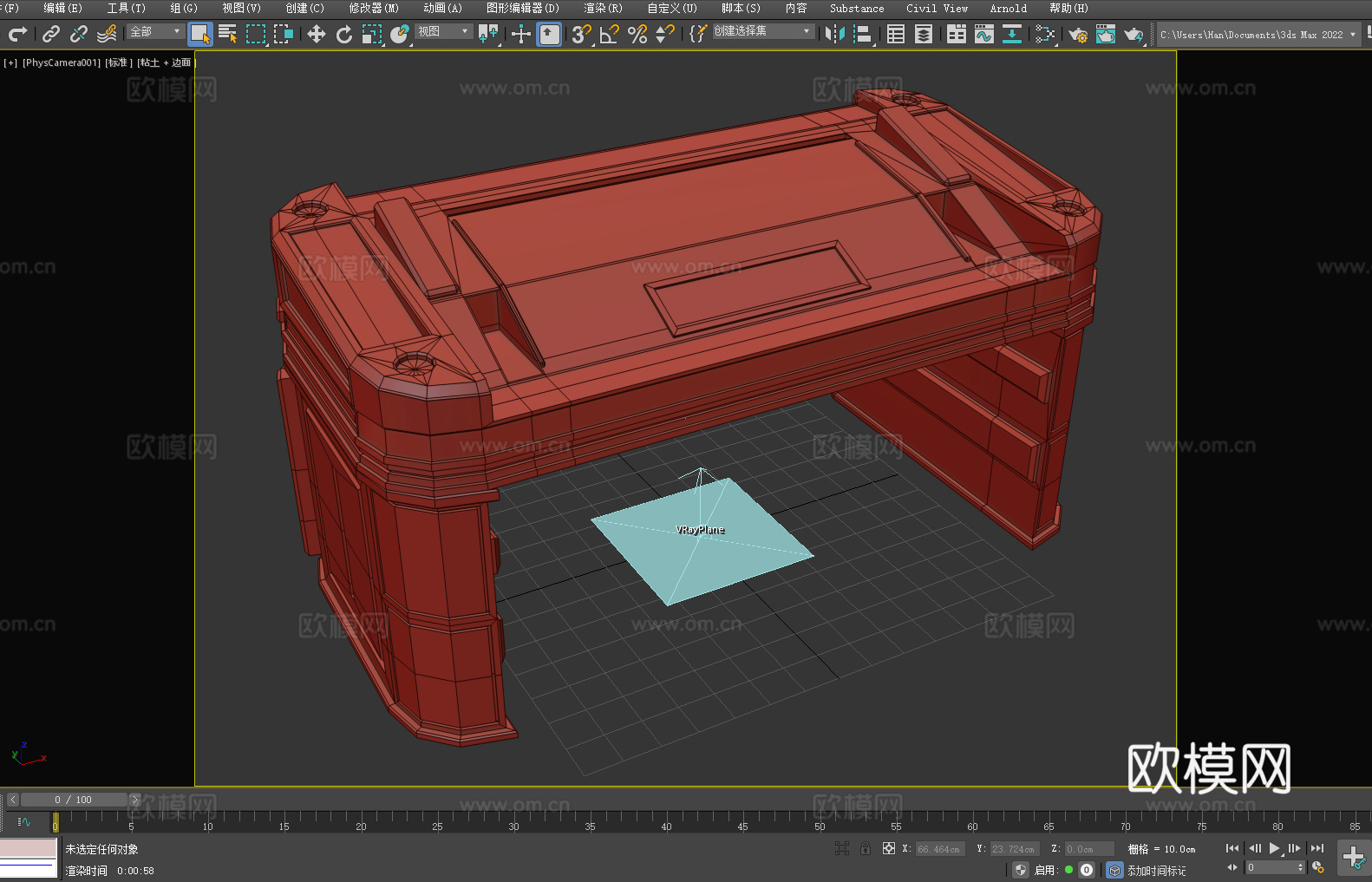Click the large Set Key plus button
Screen dimensions: 1372x882
[x=1353, y=858]
